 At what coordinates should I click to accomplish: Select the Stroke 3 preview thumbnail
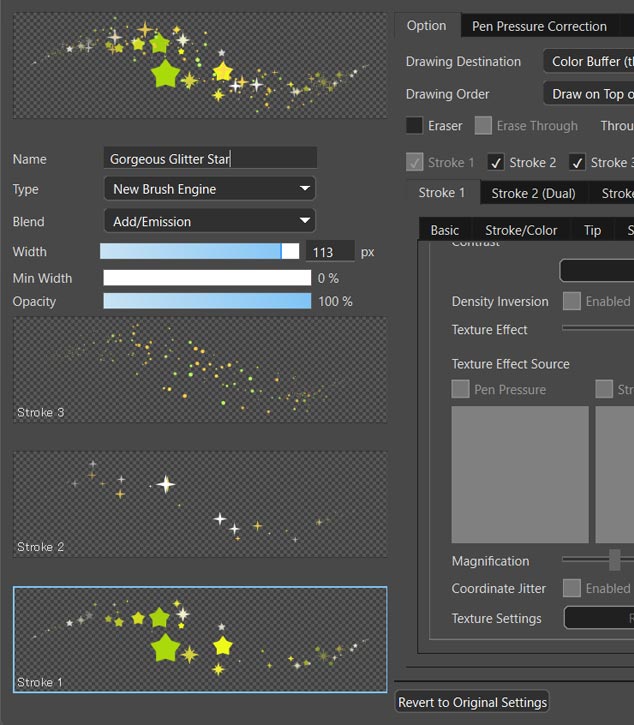pos(200,370)
